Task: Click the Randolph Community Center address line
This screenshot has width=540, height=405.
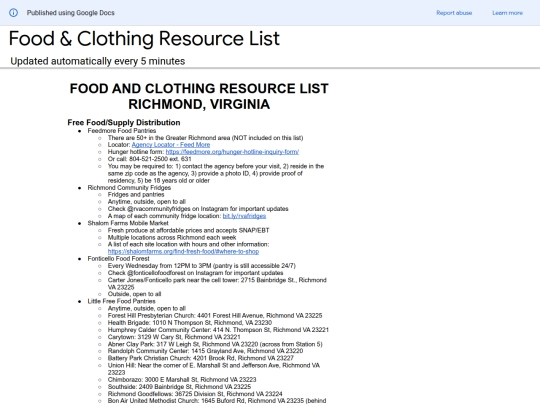Action: (x=205, y=351)
